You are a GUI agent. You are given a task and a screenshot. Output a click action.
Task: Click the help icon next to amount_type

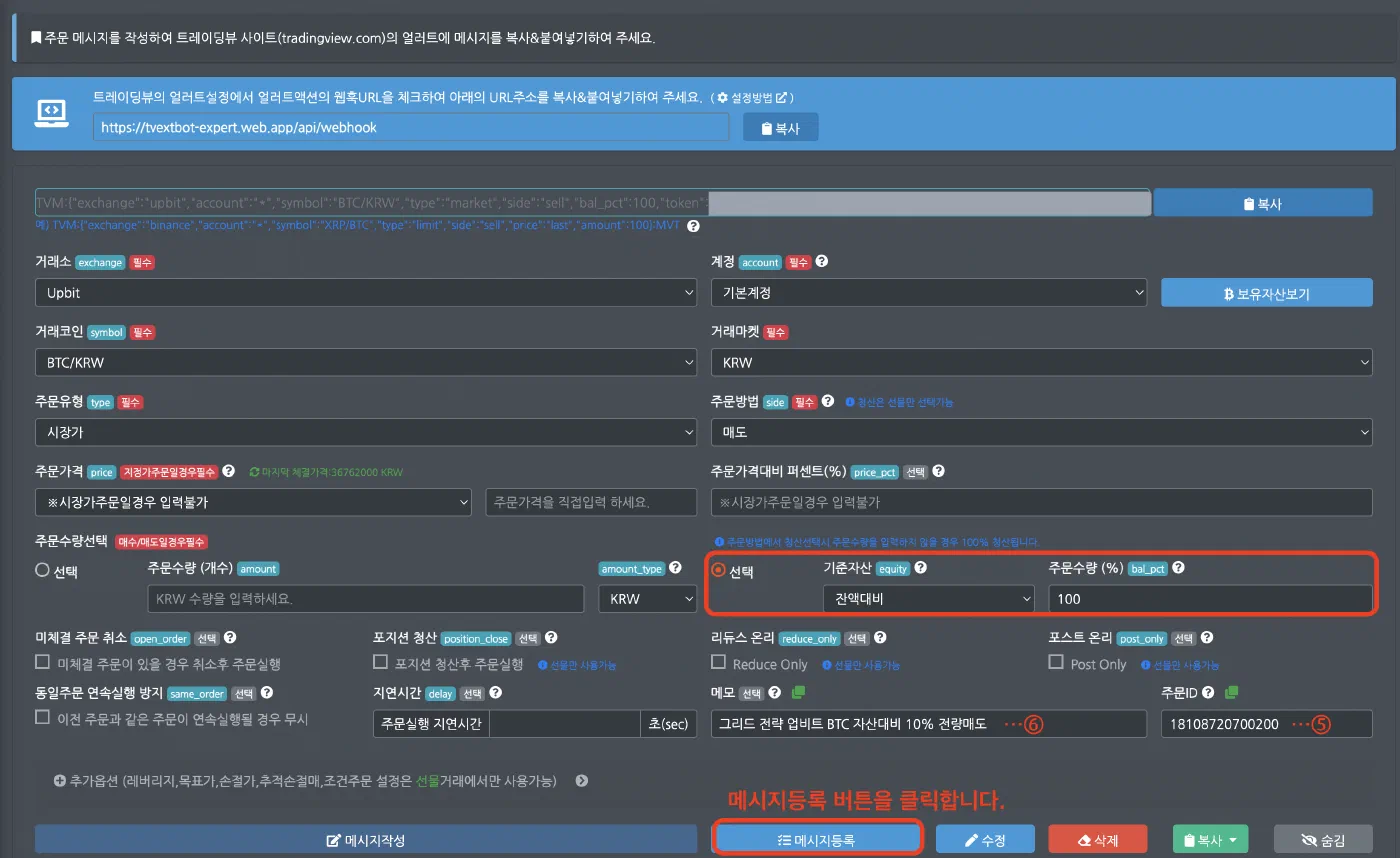[675, 568]
